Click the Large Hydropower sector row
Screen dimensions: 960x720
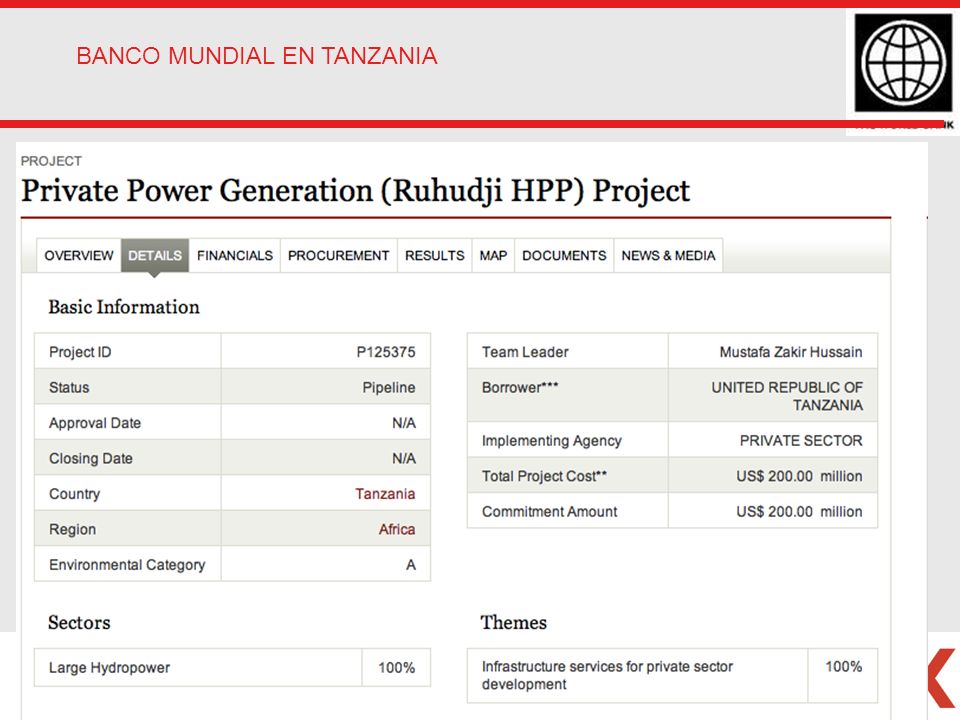[x=232, y=667]
